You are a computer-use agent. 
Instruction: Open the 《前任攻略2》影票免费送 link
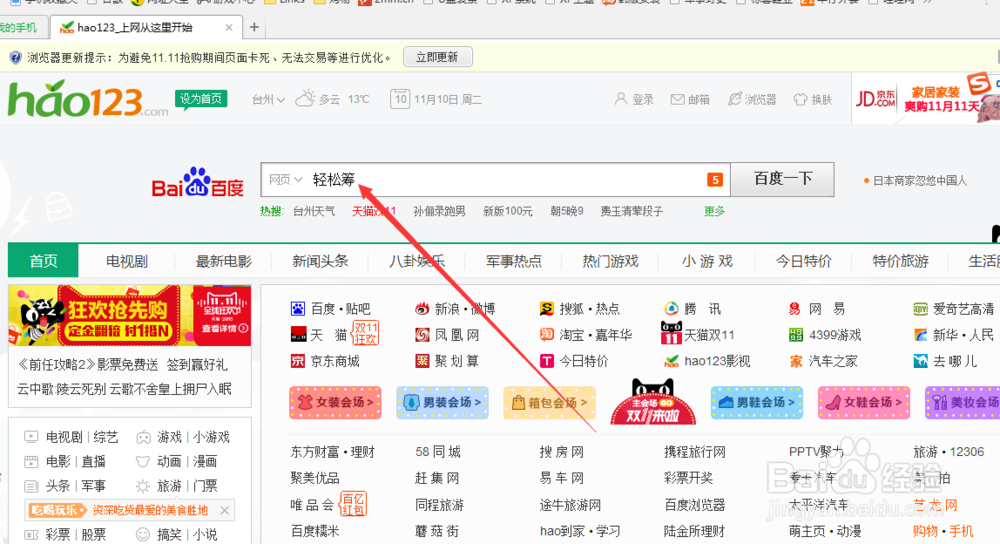tap(87, 365)
